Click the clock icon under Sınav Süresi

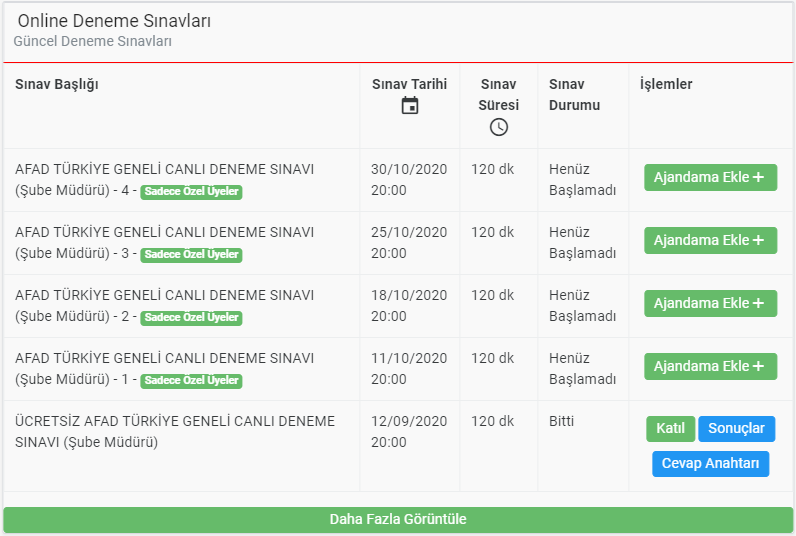click(499, 127)
